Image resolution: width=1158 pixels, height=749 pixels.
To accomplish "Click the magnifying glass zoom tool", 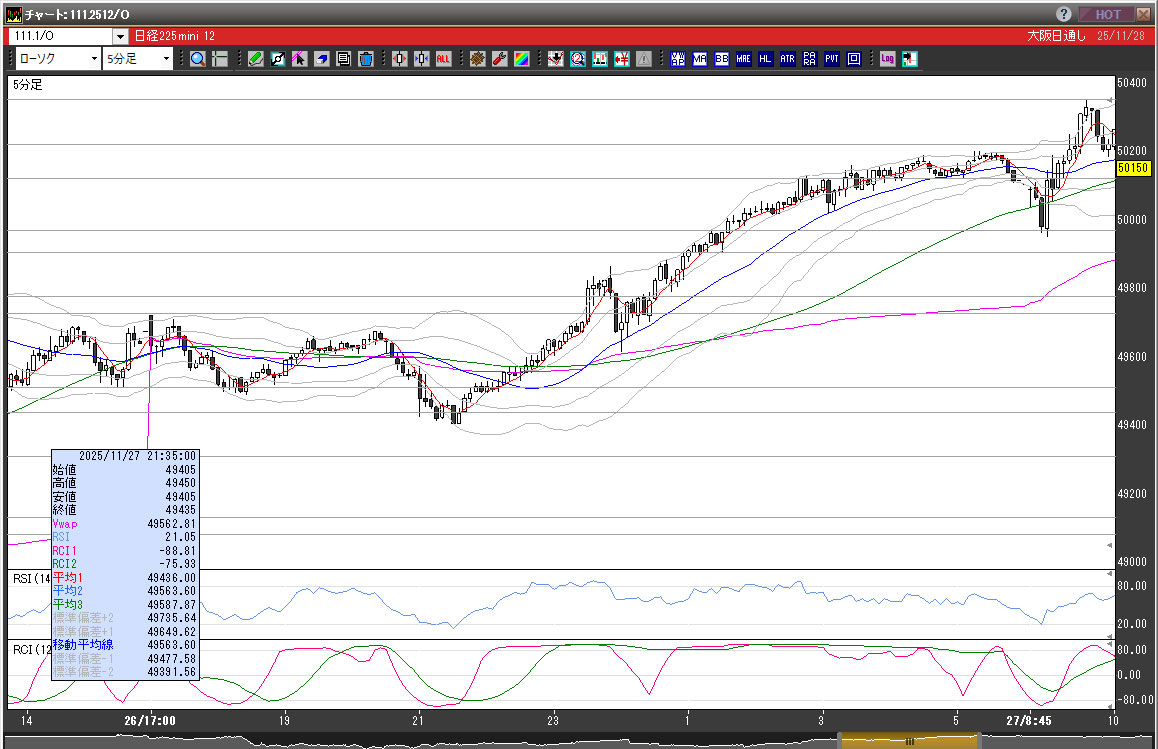I will coord(198,59).
